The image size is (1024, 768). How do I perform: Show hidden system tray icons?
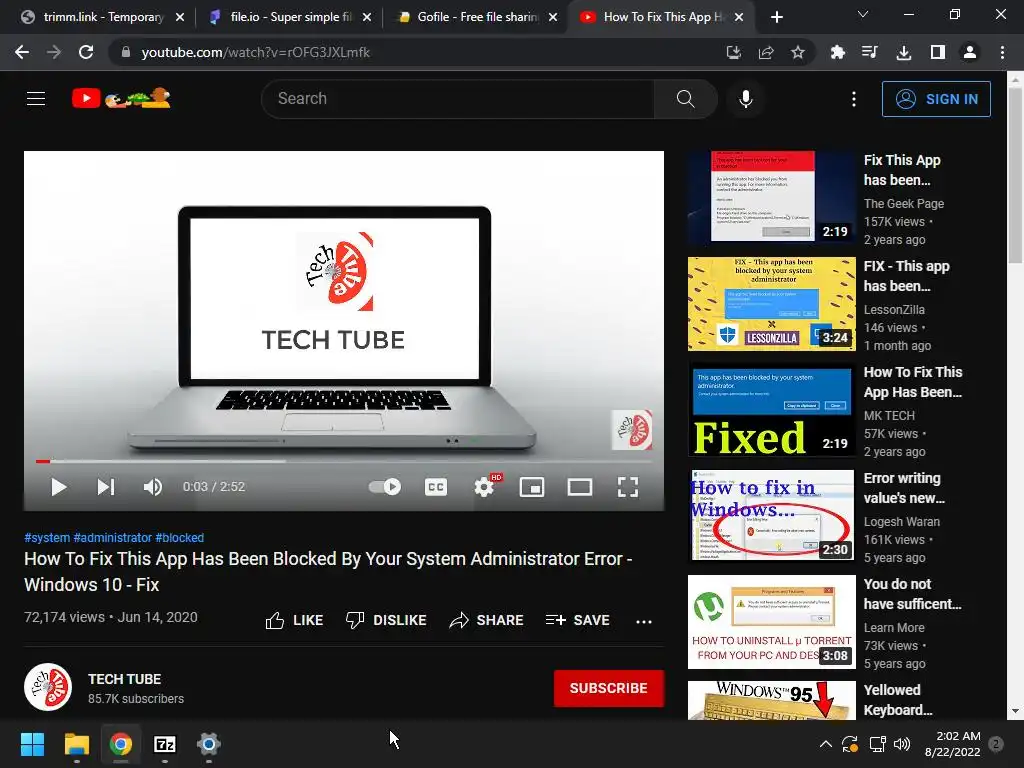point(825,744)
